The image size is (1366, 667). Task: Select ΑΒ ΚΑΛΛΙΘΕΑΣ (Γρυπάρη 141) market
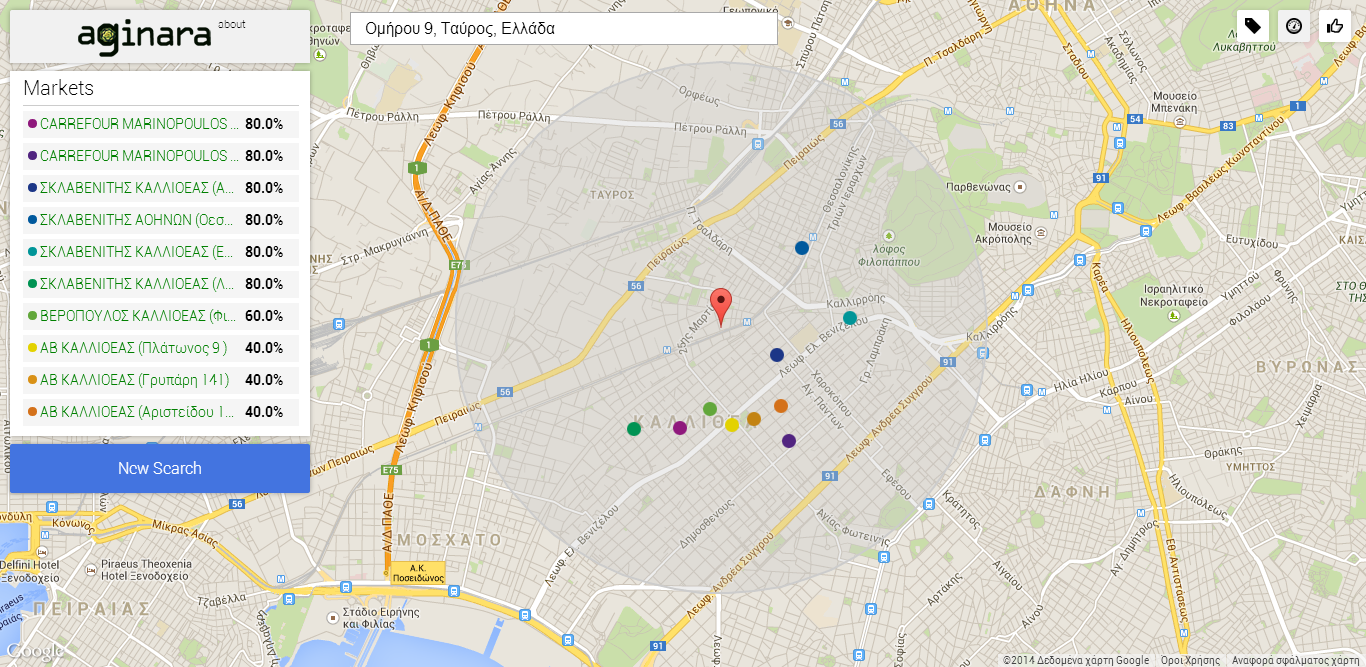coord(161,380)
